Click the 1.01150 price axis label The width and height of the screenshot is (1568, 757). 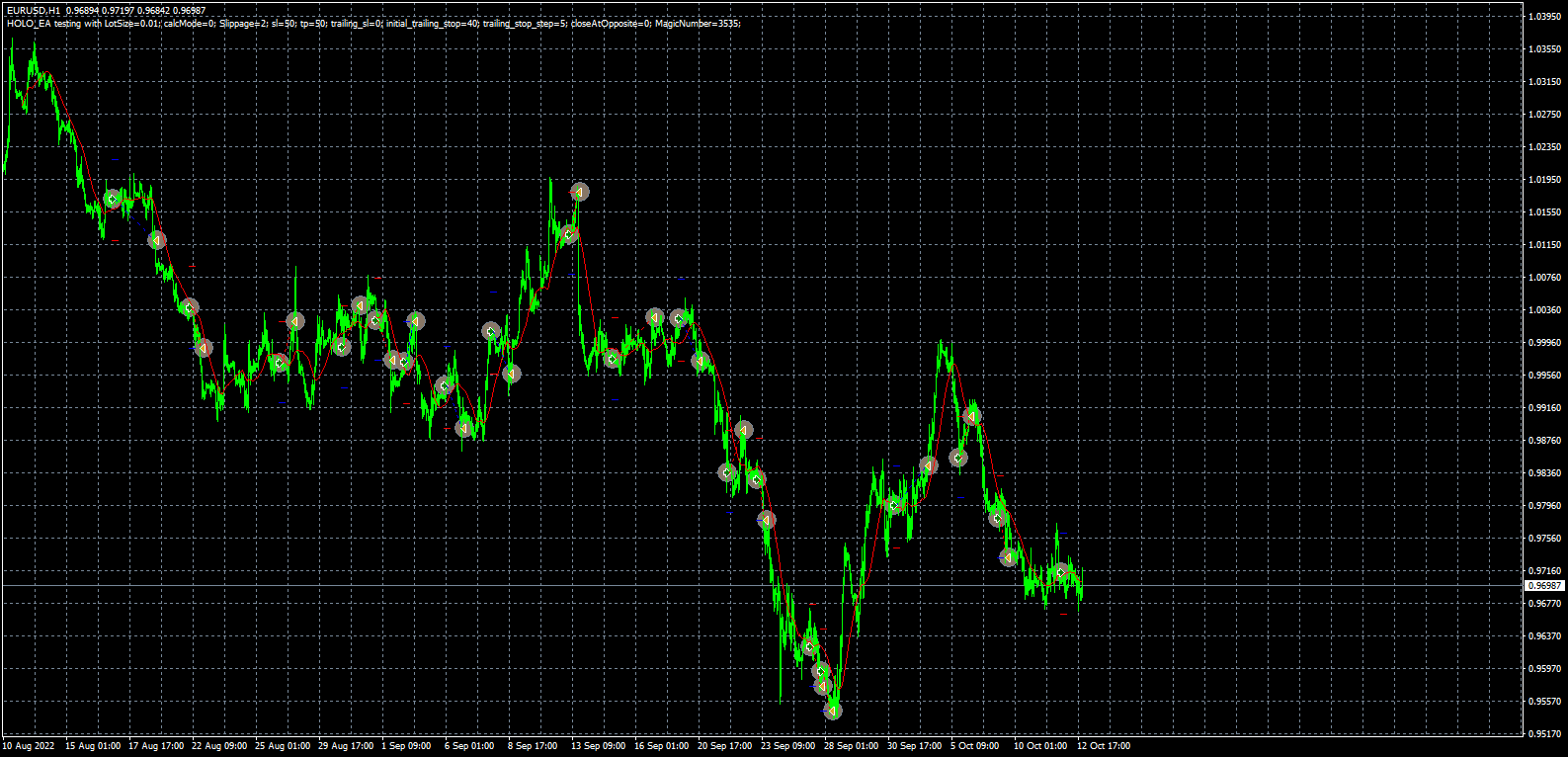(x=1544, y=245)
